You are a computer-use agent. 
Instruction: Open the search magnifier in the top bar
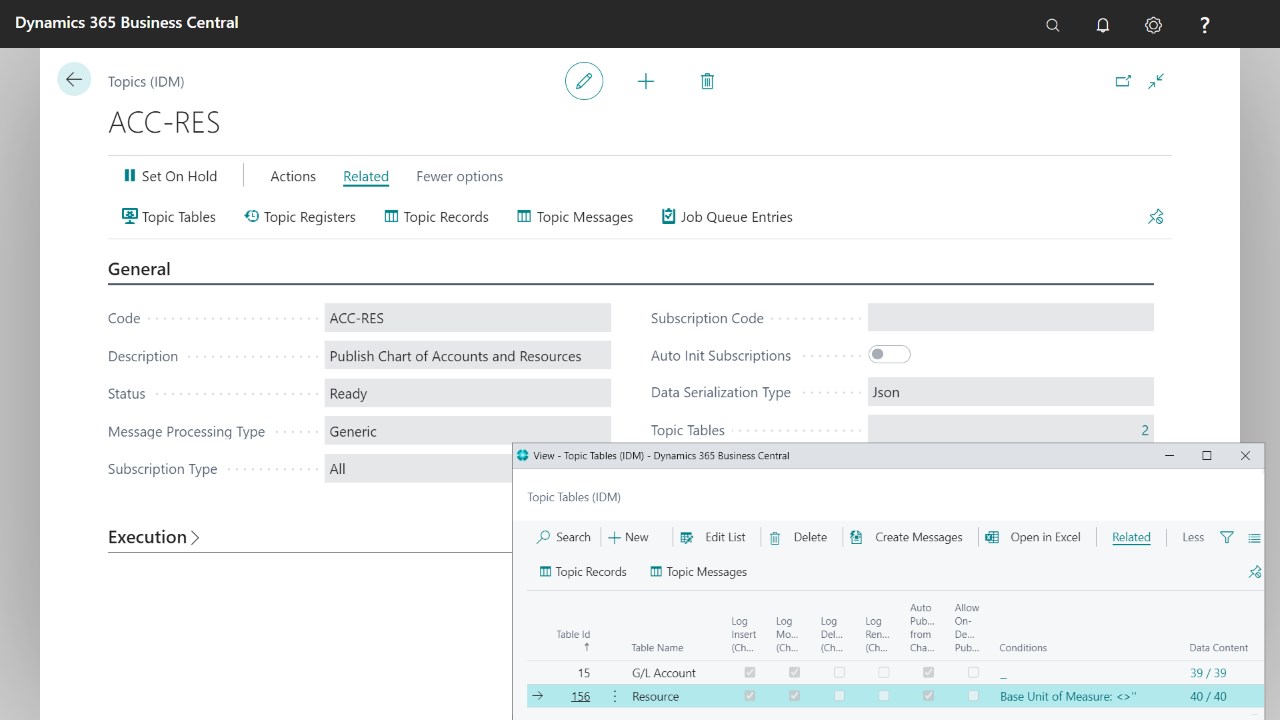1053,25
